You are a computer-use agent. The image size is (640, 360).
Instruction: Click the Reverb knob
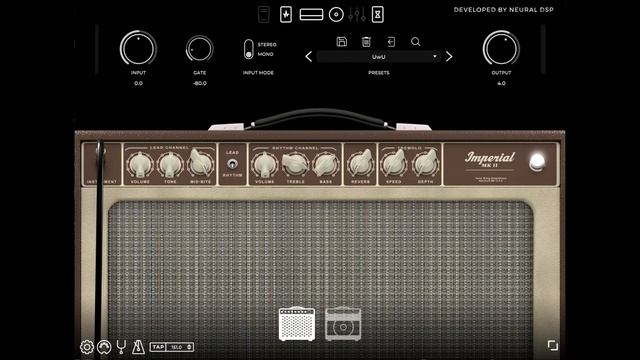coord(360,163)
